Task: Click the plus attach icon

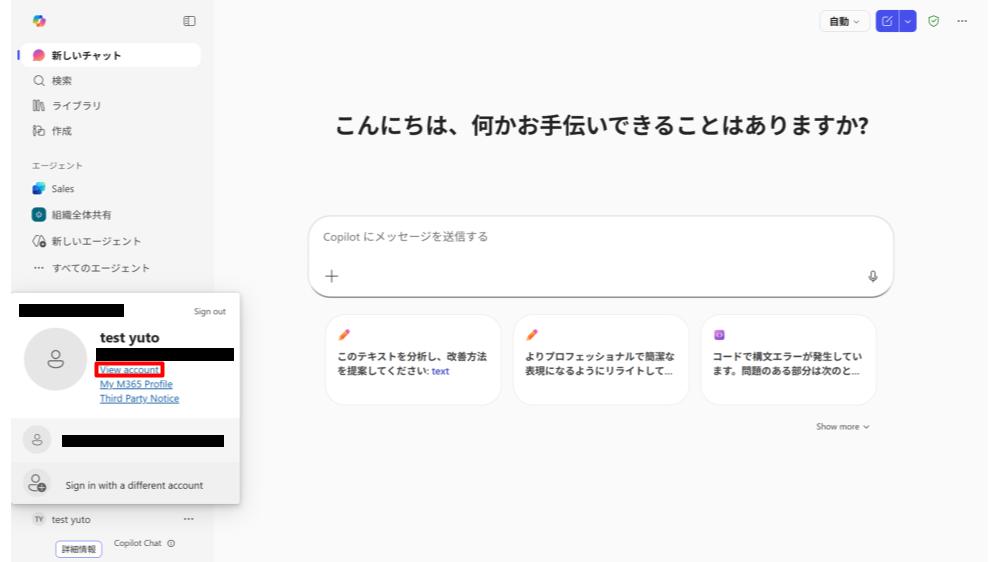Action: (x=332, y=276)
